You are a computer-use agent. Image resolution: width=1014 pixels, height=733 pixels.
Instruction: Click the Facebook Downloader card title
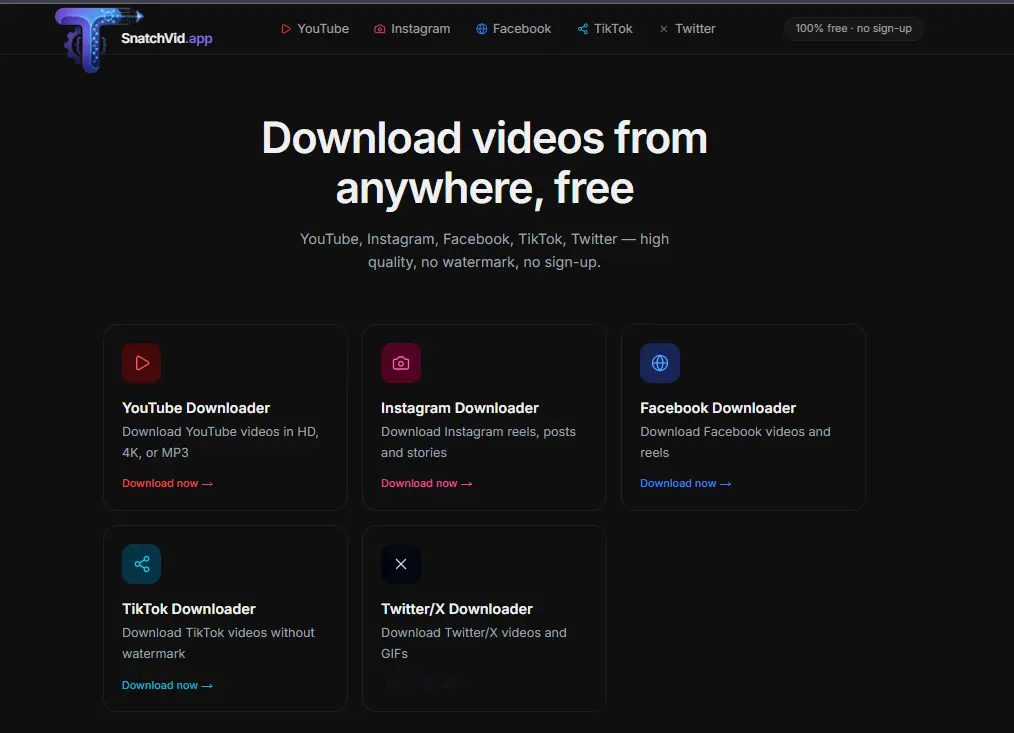point(718,408)
